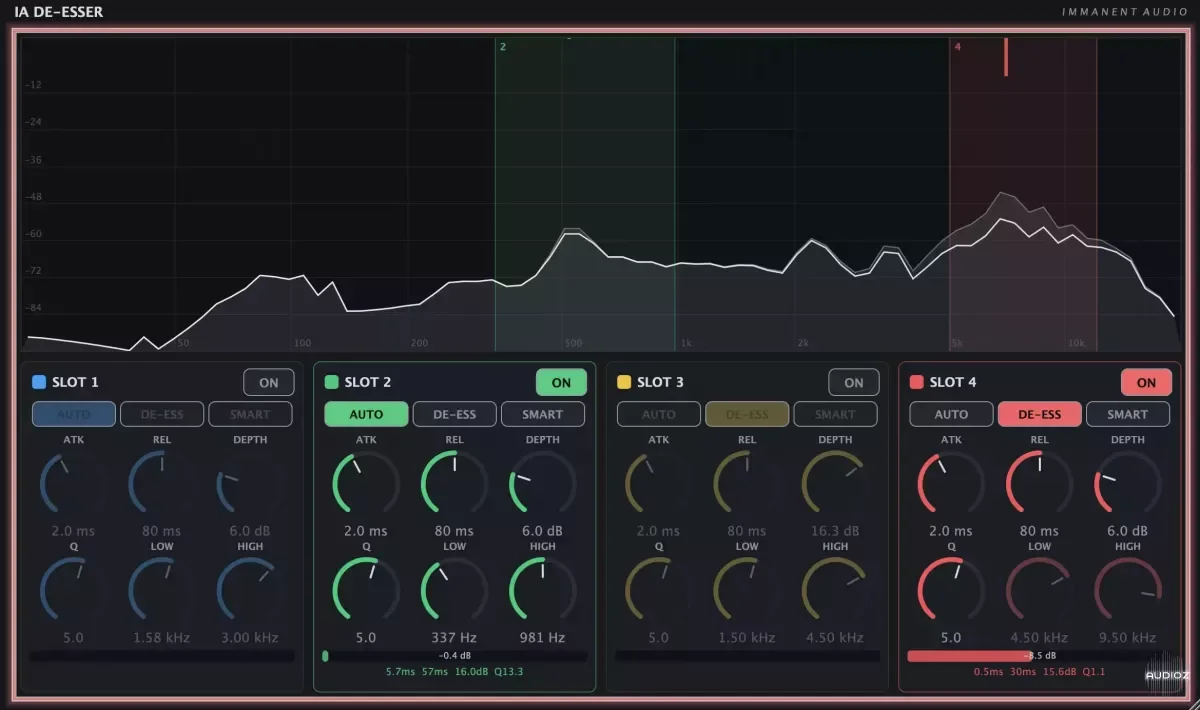1200x710 pixels.
Task: Click Slot 3 value '16.3 dB'
Action: click(x=835, y=531)
